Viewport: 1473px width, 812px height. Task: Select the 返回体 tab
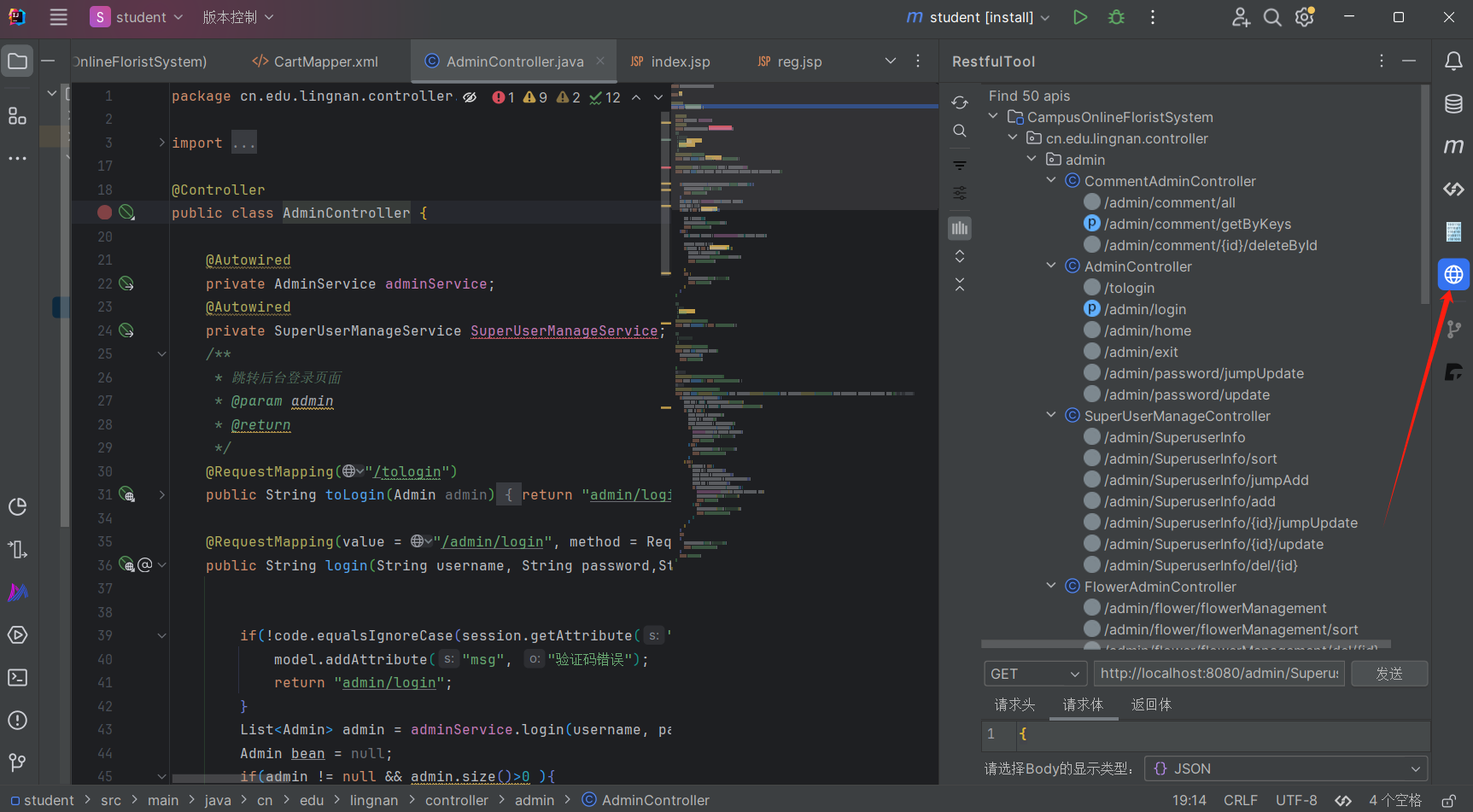[x=1151, y=704]
